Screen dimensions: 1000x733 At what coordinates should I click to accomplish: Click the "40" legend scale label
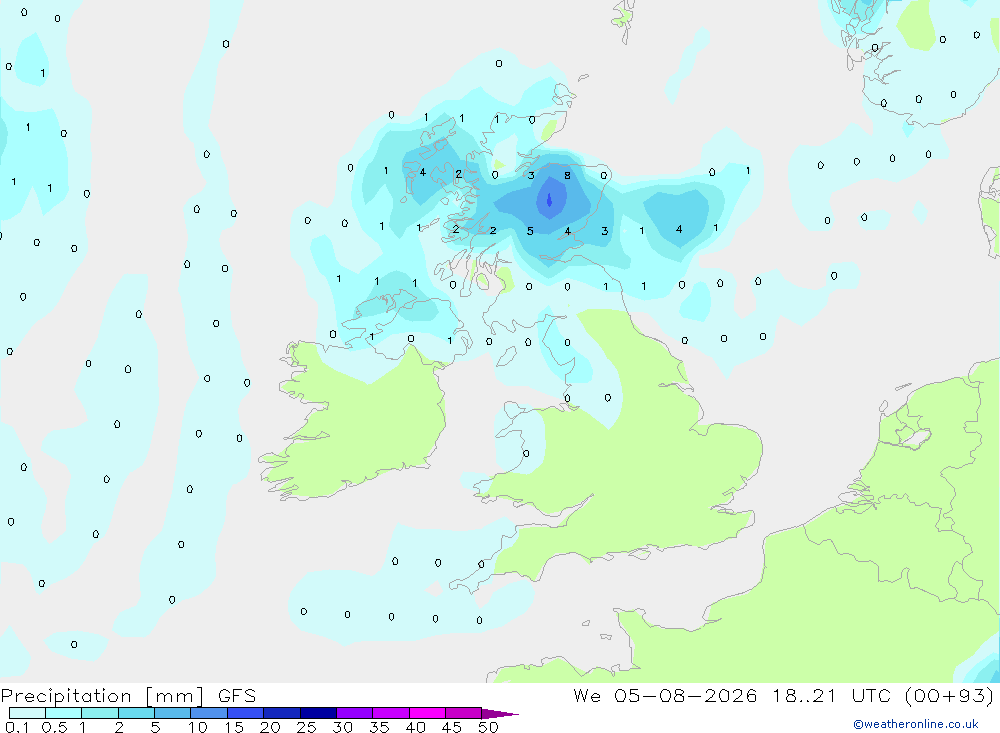coord(416,727)
